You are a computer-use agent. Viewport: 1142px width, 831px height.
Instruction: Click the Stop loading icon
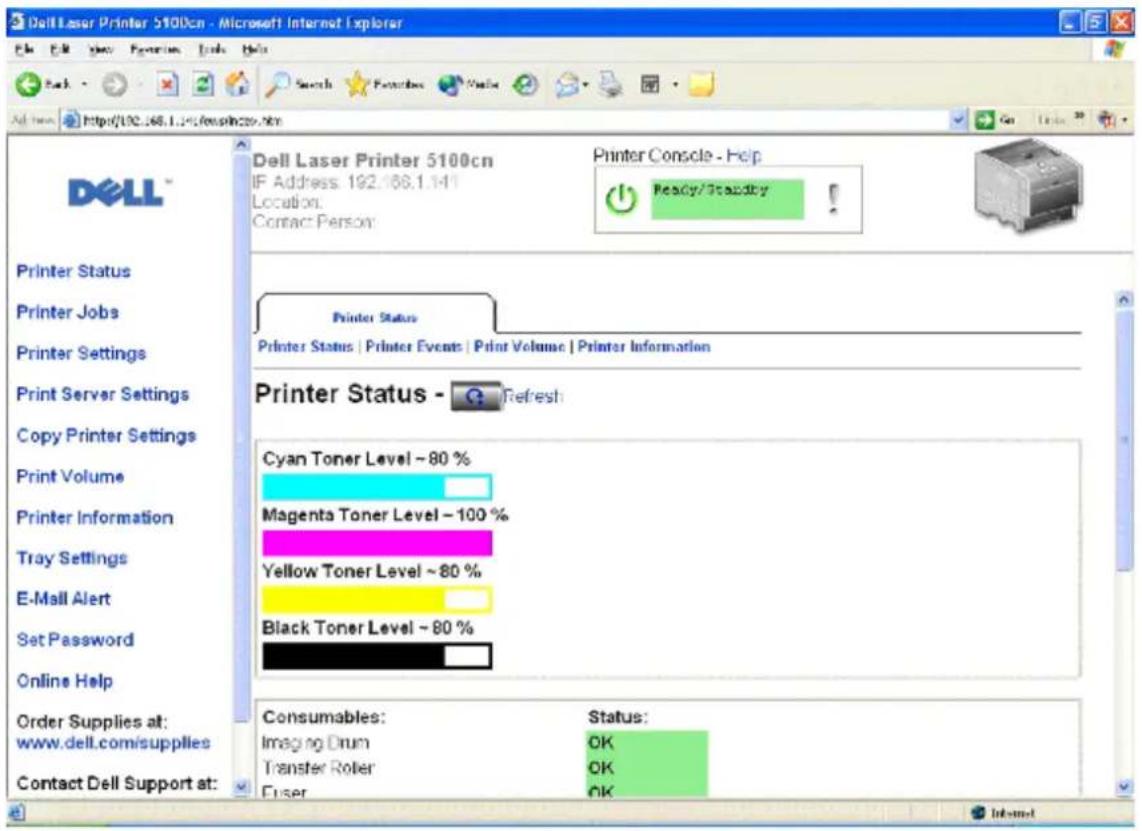[x=168, y=85]
